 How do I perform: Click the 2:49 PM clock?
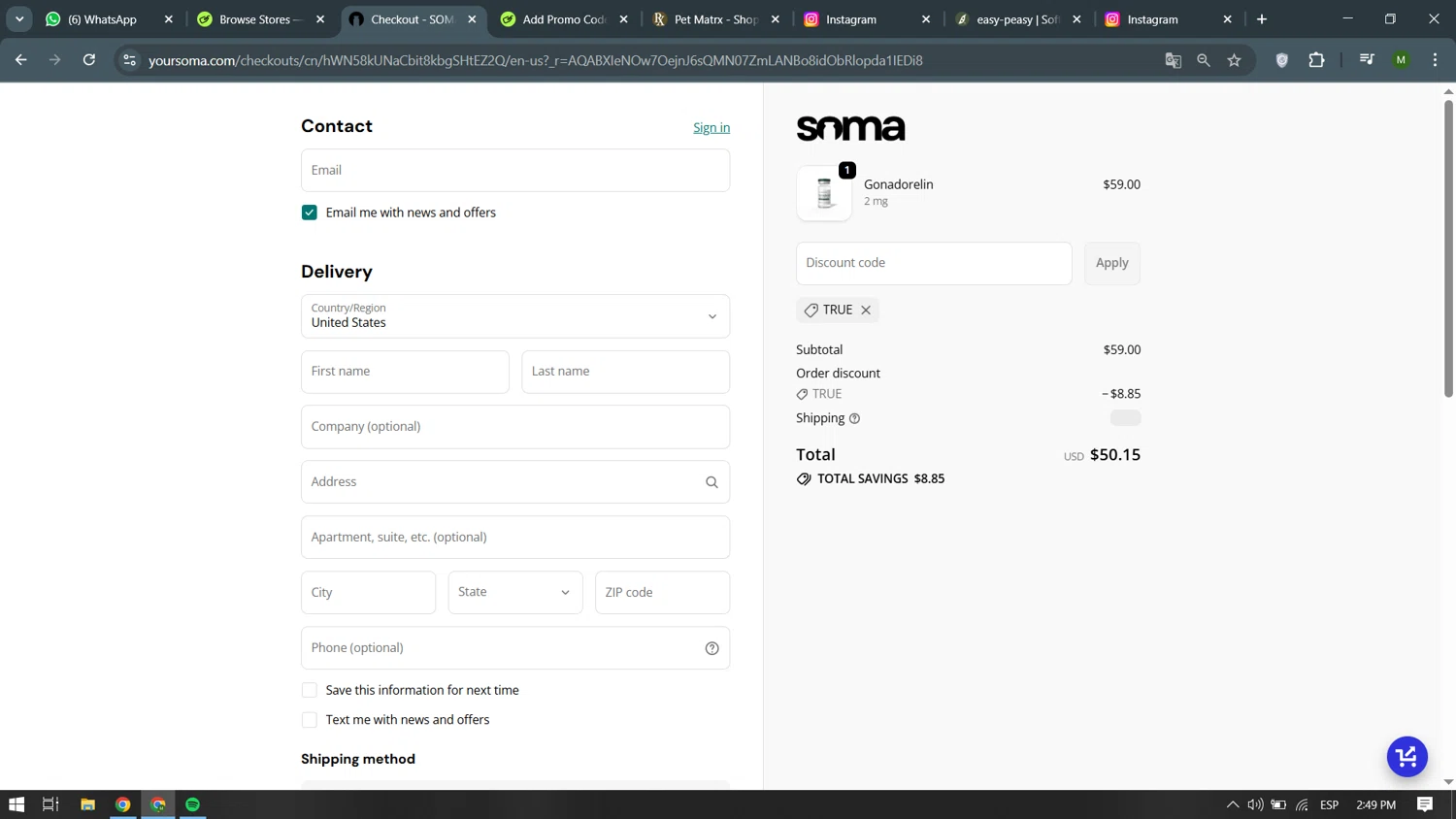click(x=1375, y=804)
